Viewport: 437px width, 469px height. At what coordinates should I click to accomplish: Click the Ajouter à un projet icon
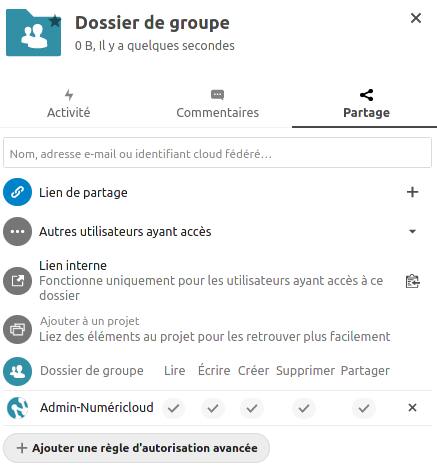click(17, 329)
